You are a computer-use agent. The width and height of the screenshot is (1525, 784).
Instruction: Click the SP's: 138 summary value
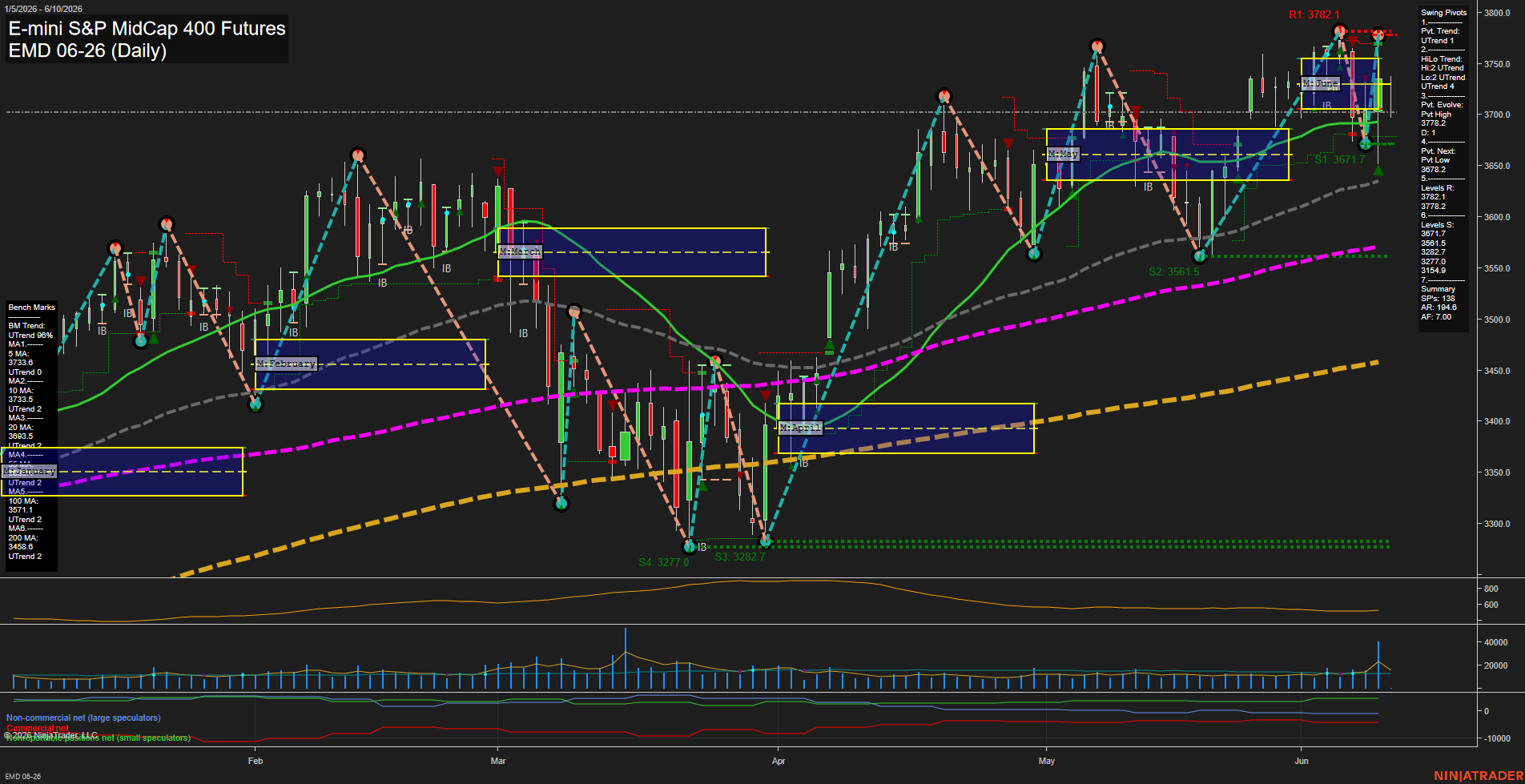point(1438,299)
